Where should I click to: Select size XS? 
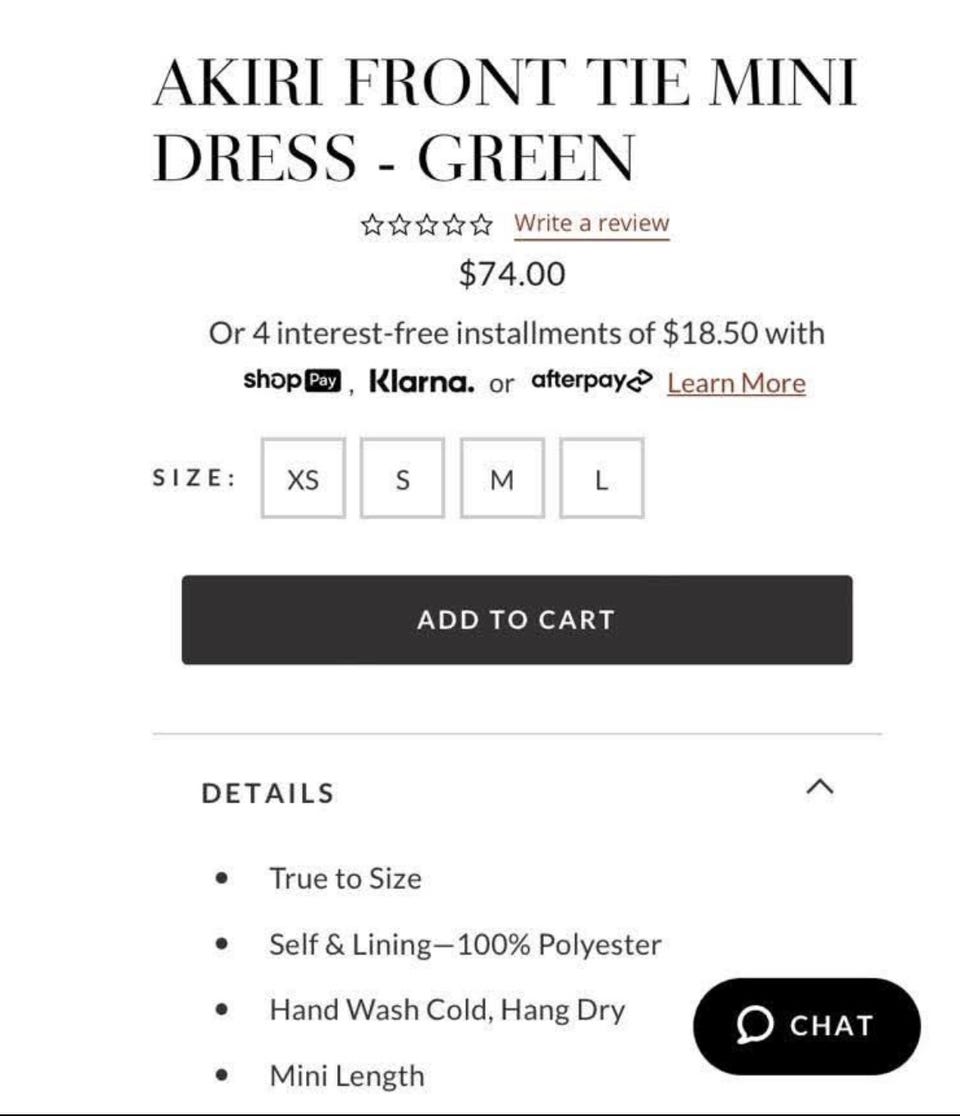pos(303,479)
